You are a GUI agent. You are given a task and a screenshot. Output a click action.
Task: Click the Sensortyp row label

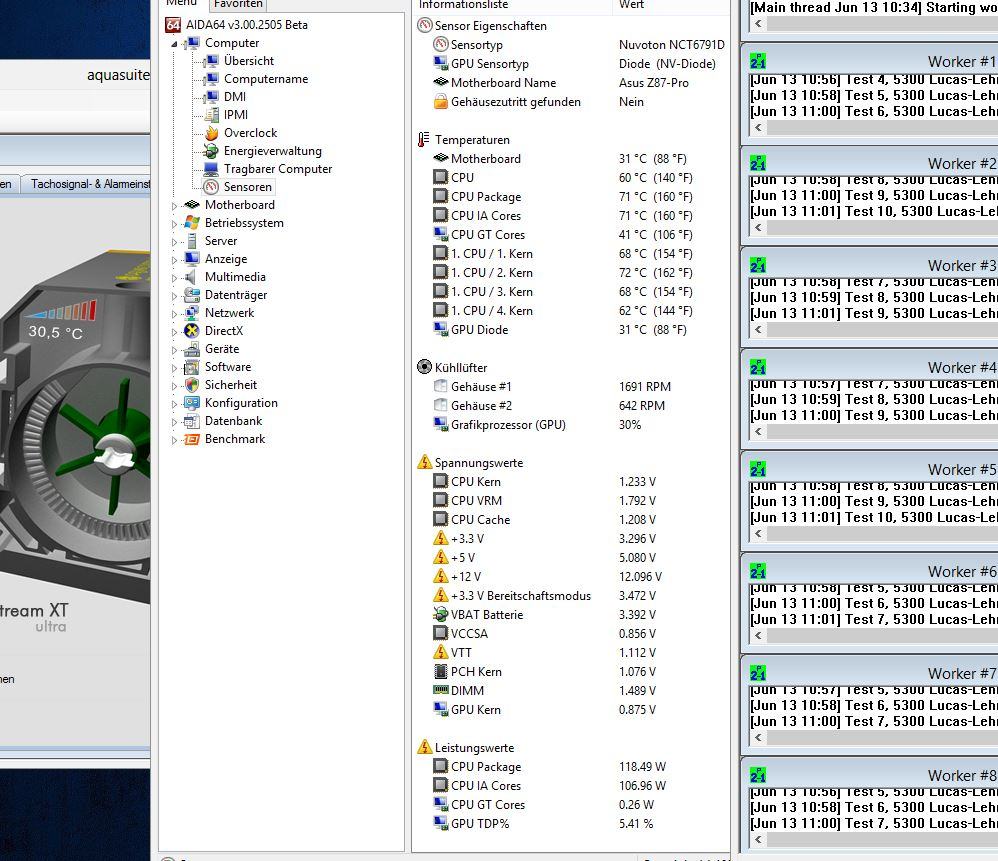(x=477, y=45)
